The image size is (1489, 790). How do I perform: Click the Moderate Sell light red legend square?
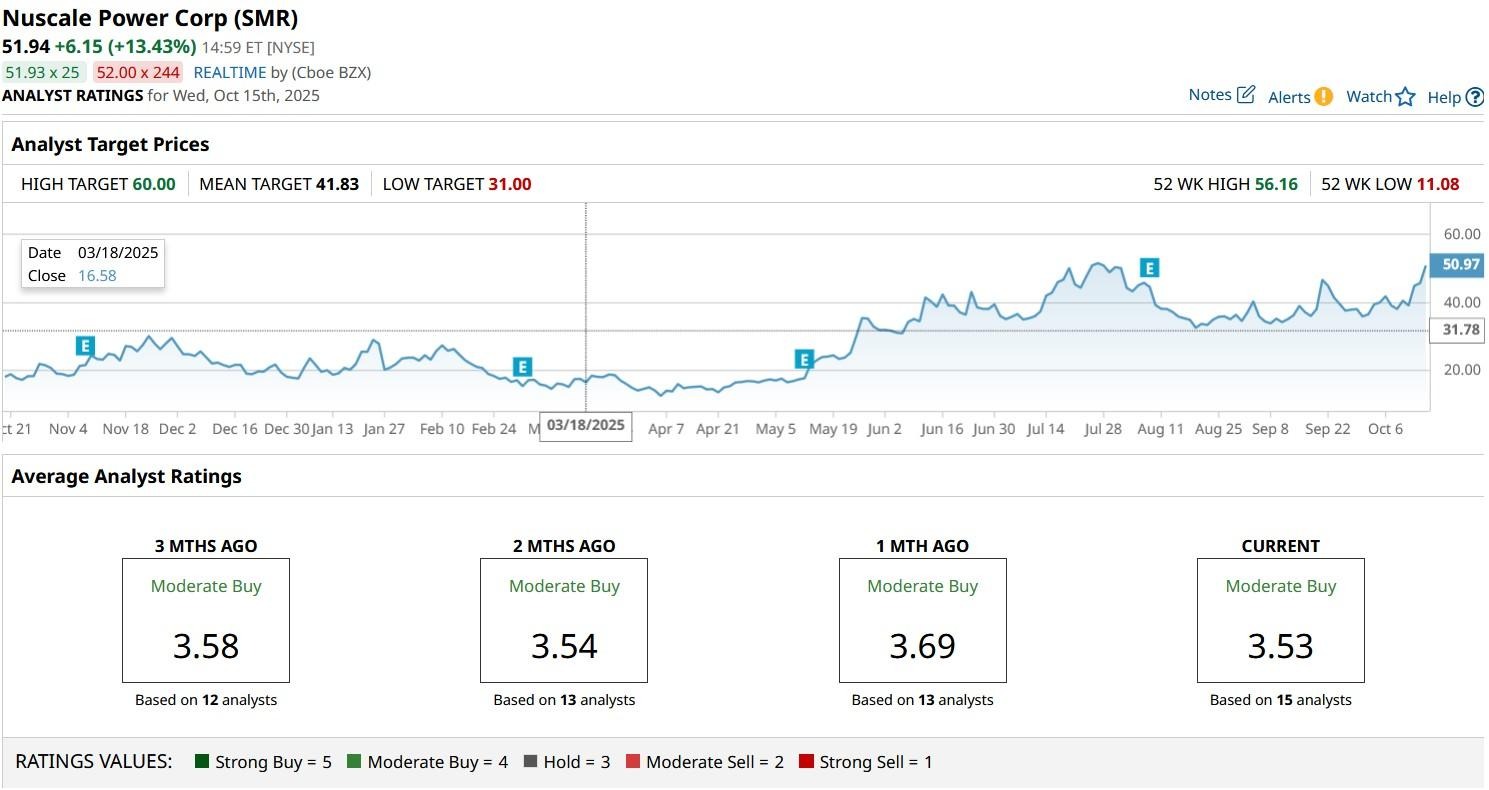[633, 762]
